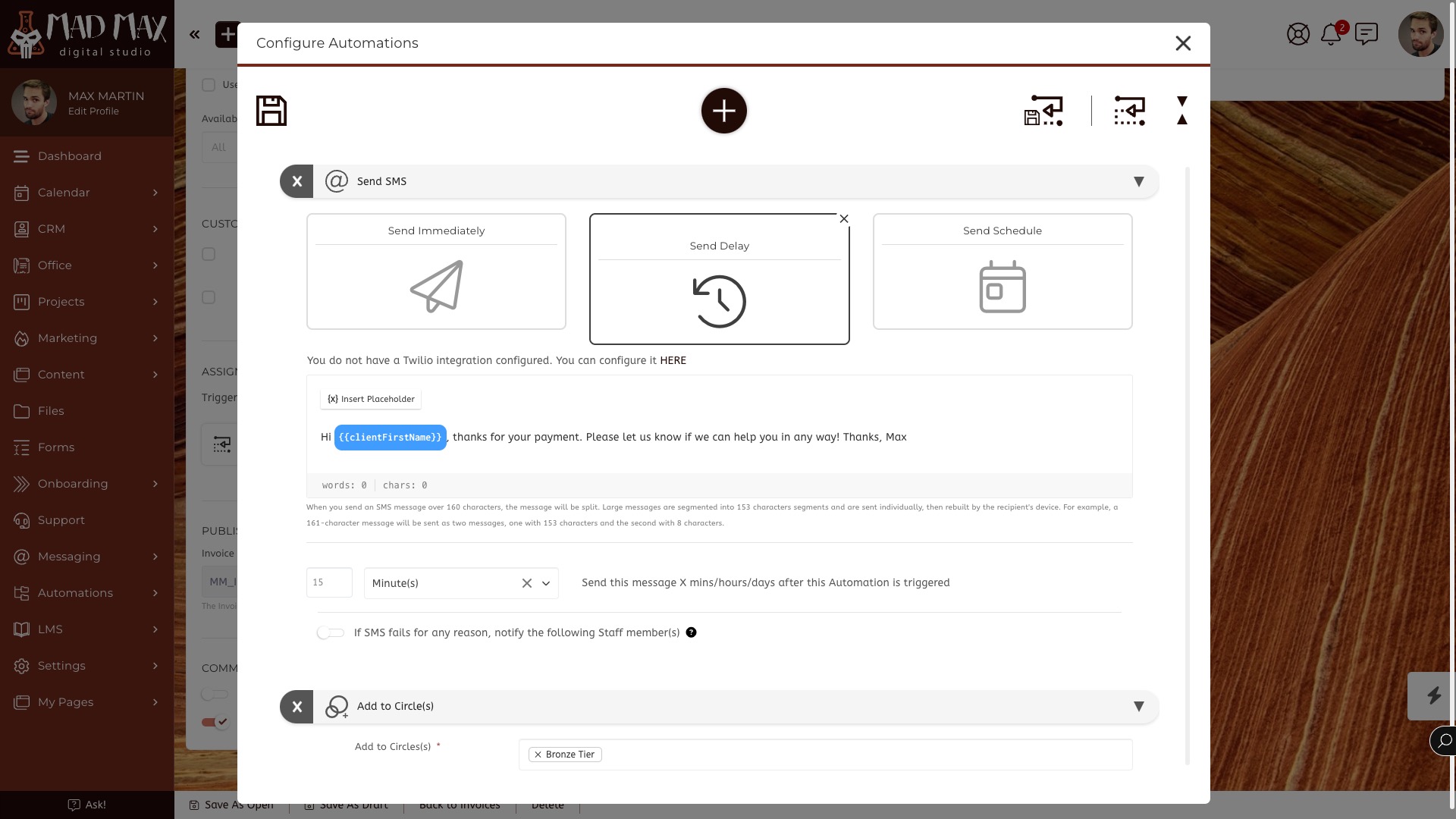
Task: Click the save floppy disk icon
Action: (271, 111)
